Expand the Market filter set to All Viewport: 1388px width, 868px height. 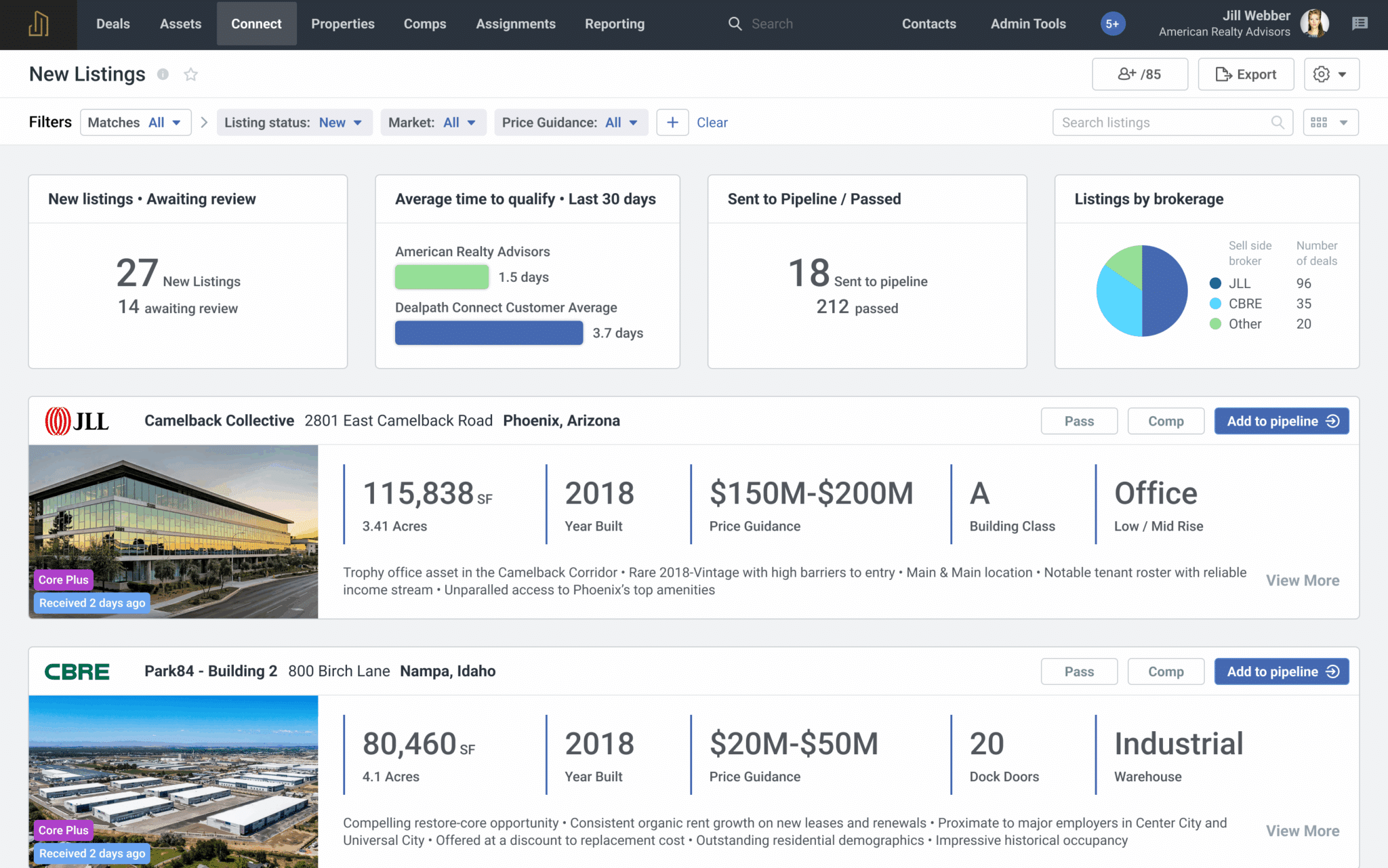pyautogui.click(x=433, y=122)
